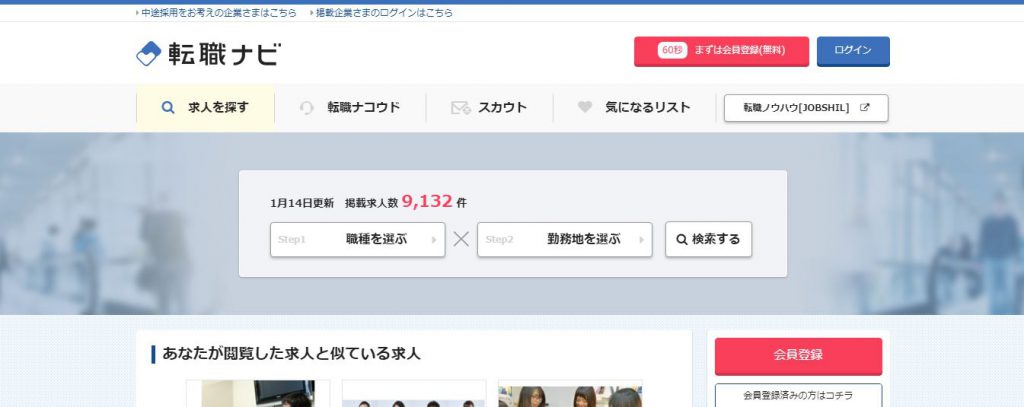
Task: Open the 職種を選ぶ Step1 selector
Action: coord(357,239)
